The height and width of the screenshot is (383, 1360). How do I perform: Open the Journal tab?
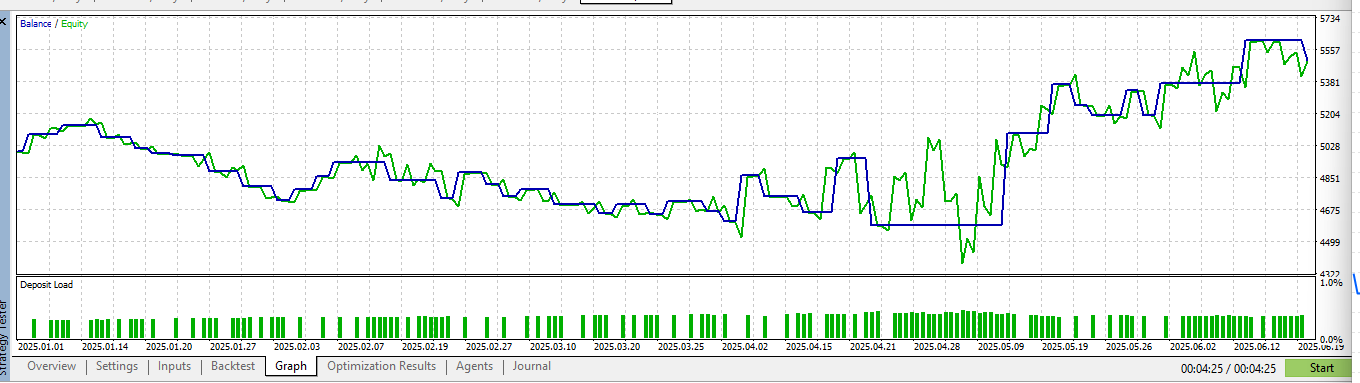pos(532,366)
